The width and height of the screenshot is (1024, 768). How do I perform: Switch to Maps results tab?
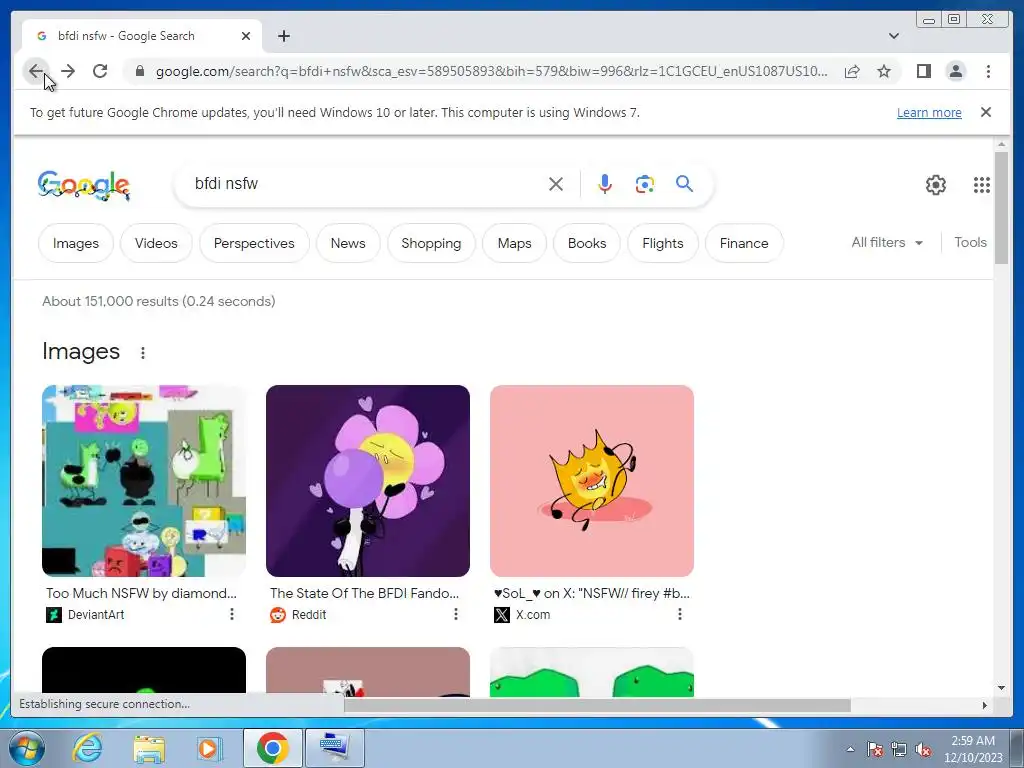point(515,243)
